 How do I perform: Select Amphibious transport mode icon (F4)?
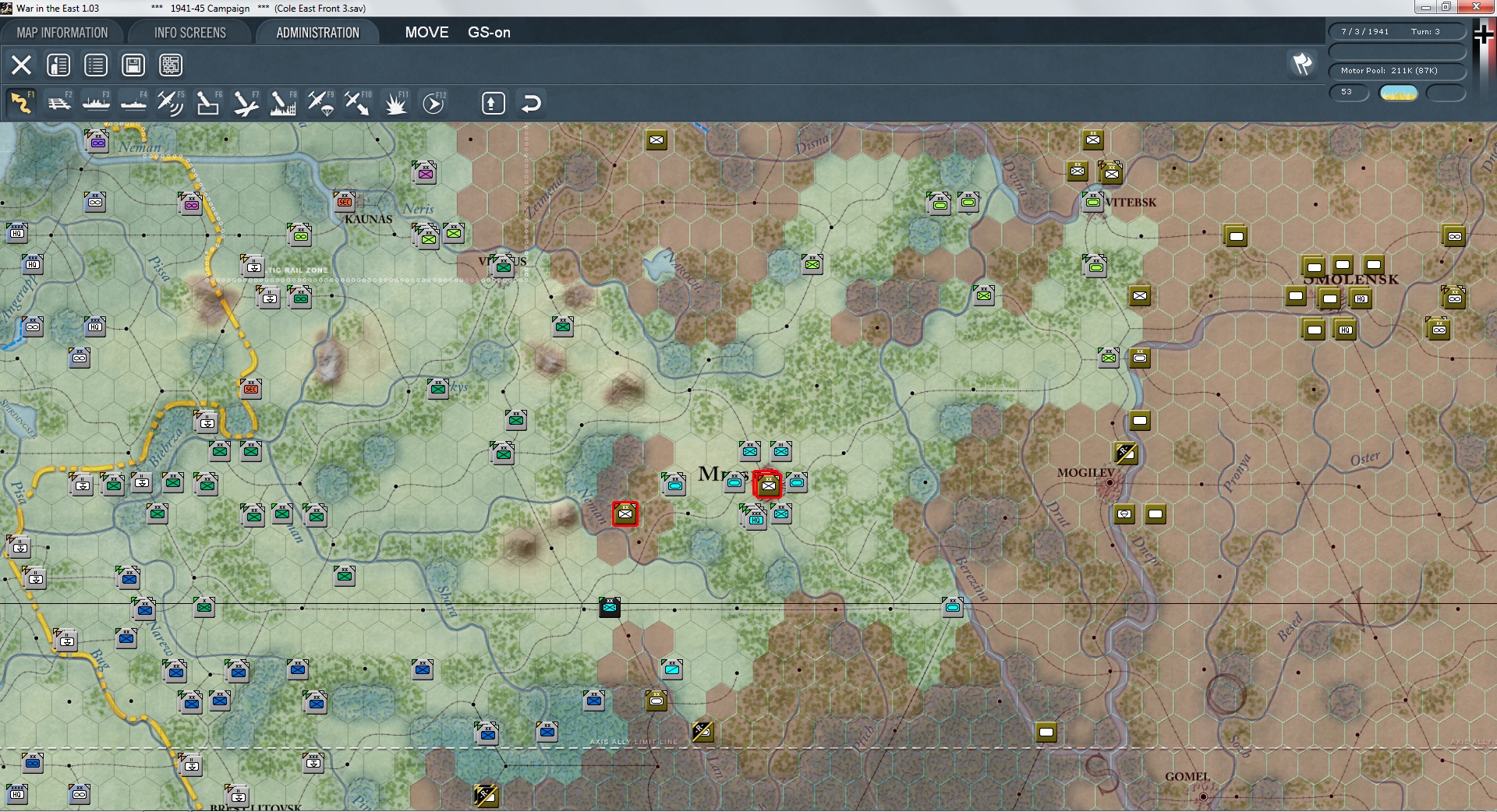133,103
